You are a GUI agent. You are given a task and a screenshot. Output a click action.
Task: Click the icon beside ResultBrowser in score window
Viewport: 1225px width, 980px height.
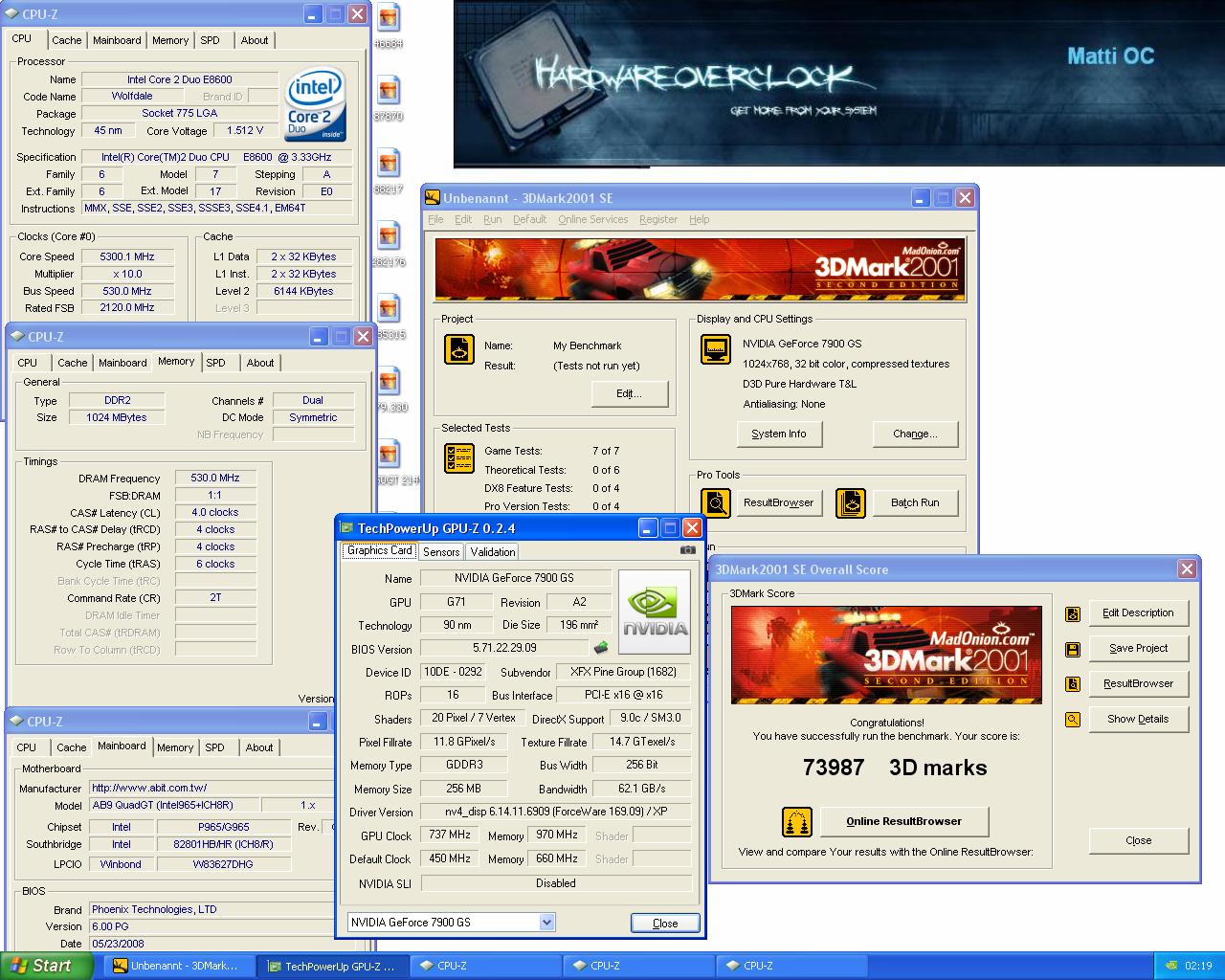(1073, 684)
